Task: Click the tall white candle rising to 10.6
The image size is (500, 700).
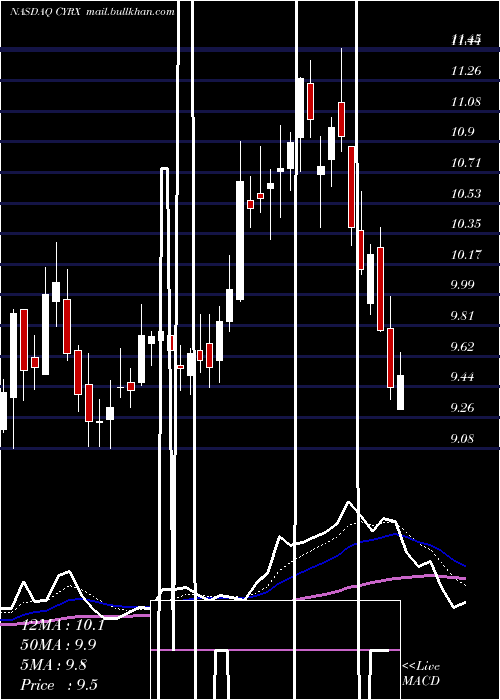Action: point(240,240)
